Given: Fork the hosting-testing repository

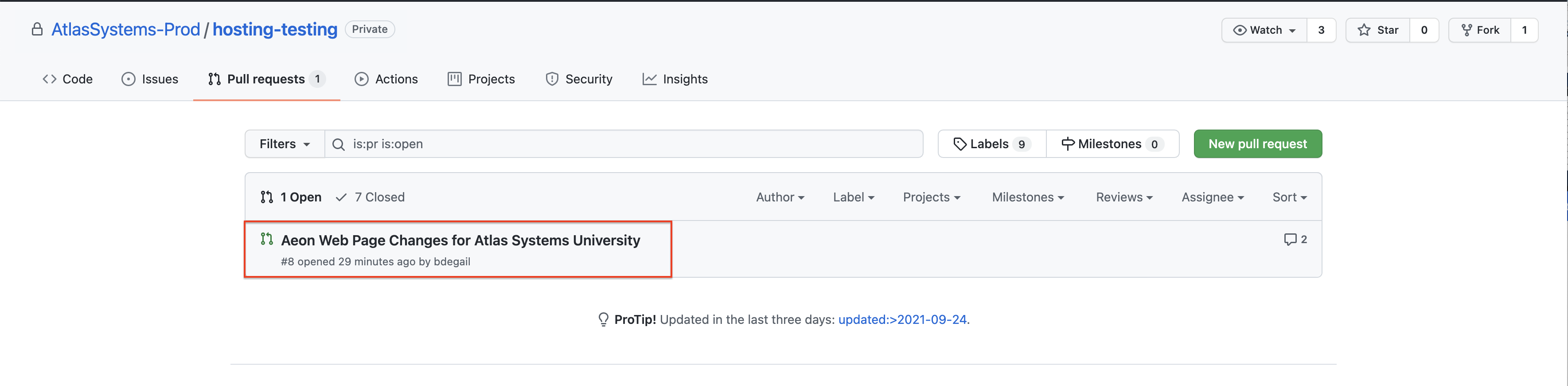Looking at the screenshot, I should [1480, 30].
